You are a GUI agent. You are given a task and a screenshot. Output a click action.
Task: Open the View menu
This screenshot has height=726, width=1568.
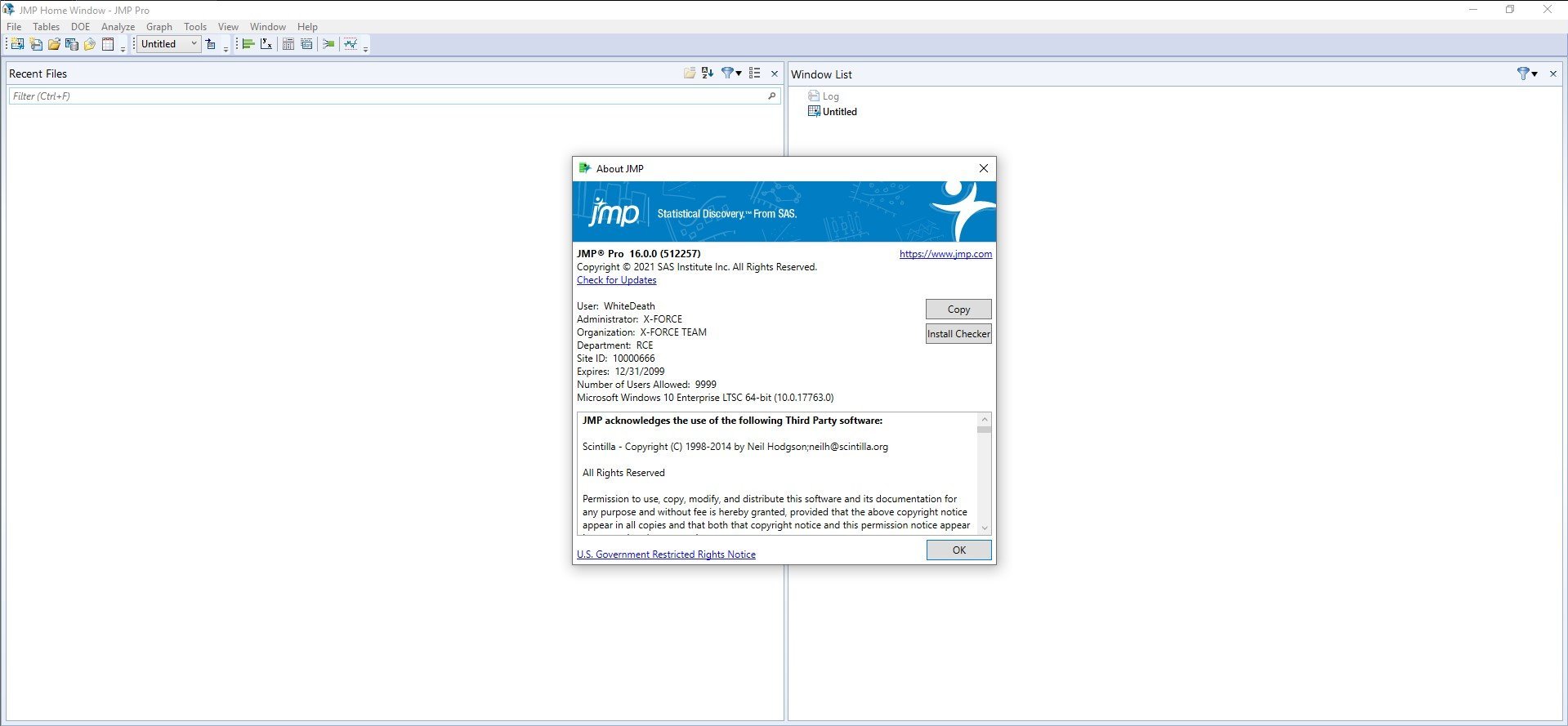(228, 27)
